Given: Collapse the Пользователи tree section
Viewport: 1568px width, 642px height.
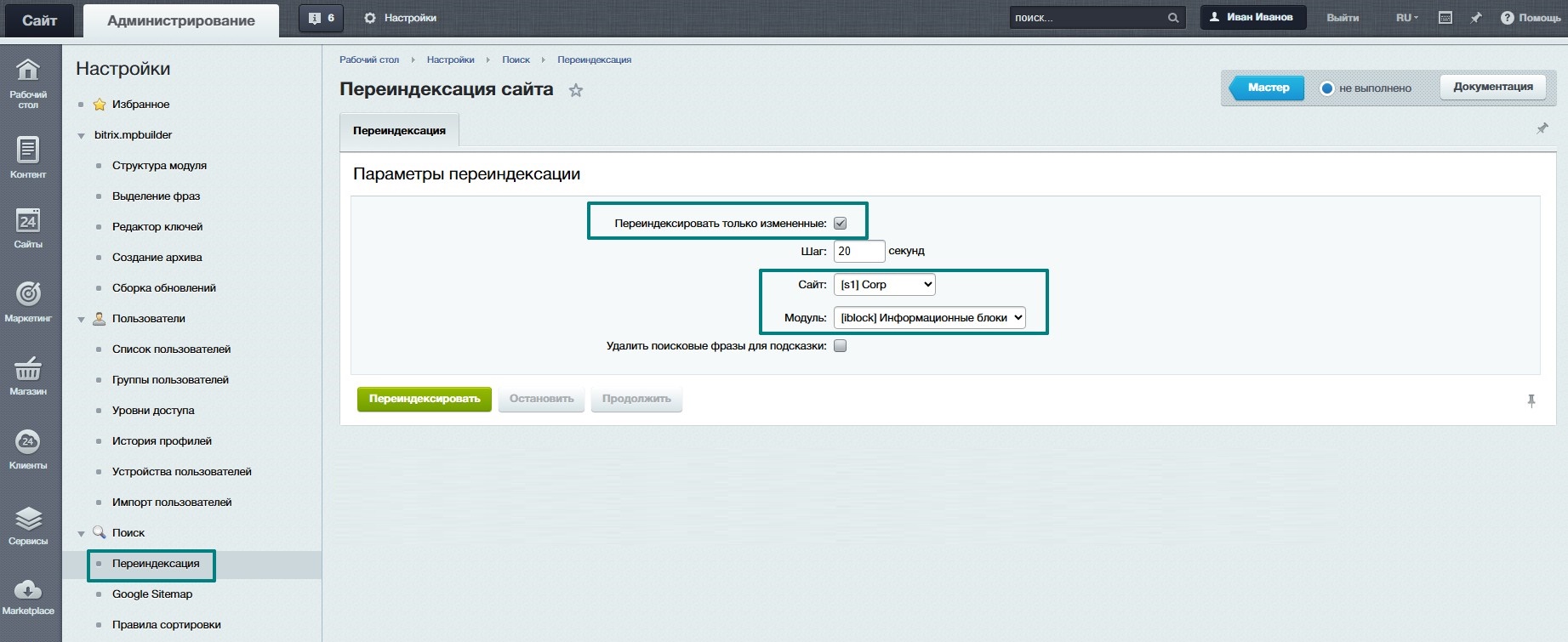Looking at the screenshot, I should (x=82, y=320).
